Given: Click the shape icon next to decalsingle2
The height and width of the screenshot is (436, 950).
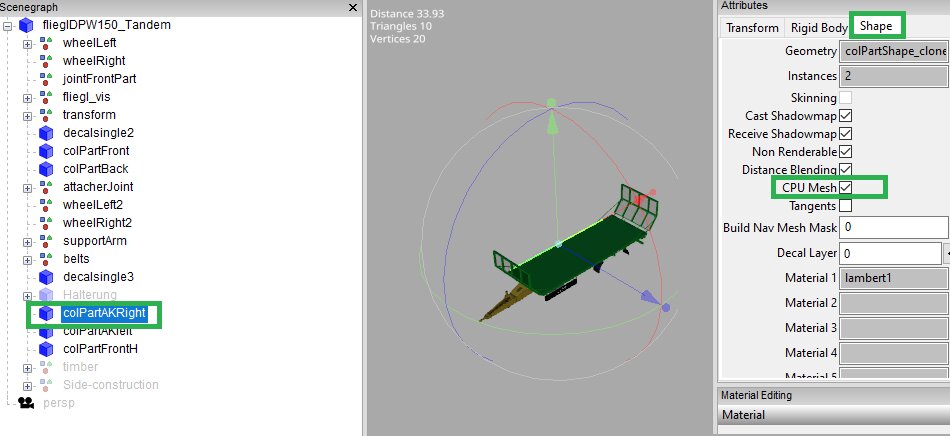Looking at the screenshot, I should click(x=45, y=133).
